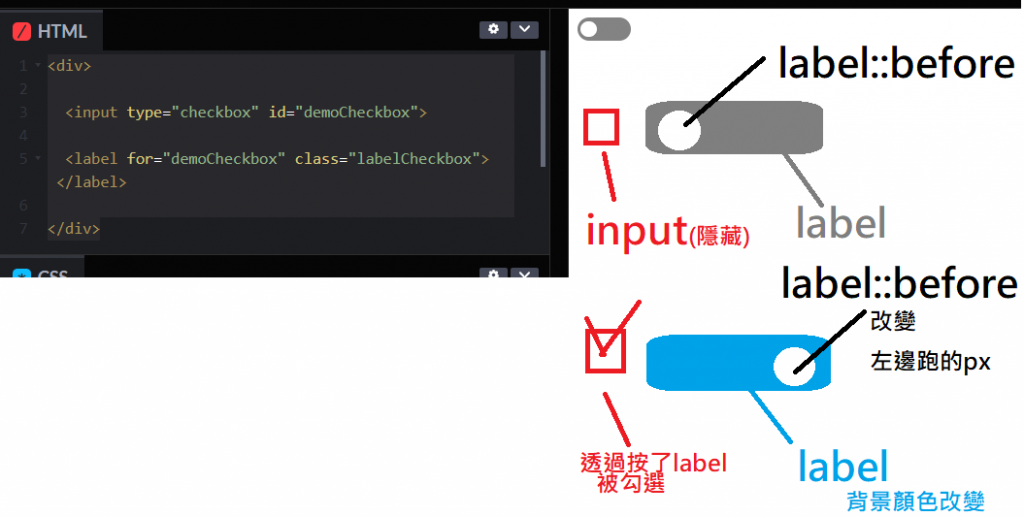Collapse the label fold arrow on line 5
The width and height of the screenshot is (1024, 517).
pos(38,158)
